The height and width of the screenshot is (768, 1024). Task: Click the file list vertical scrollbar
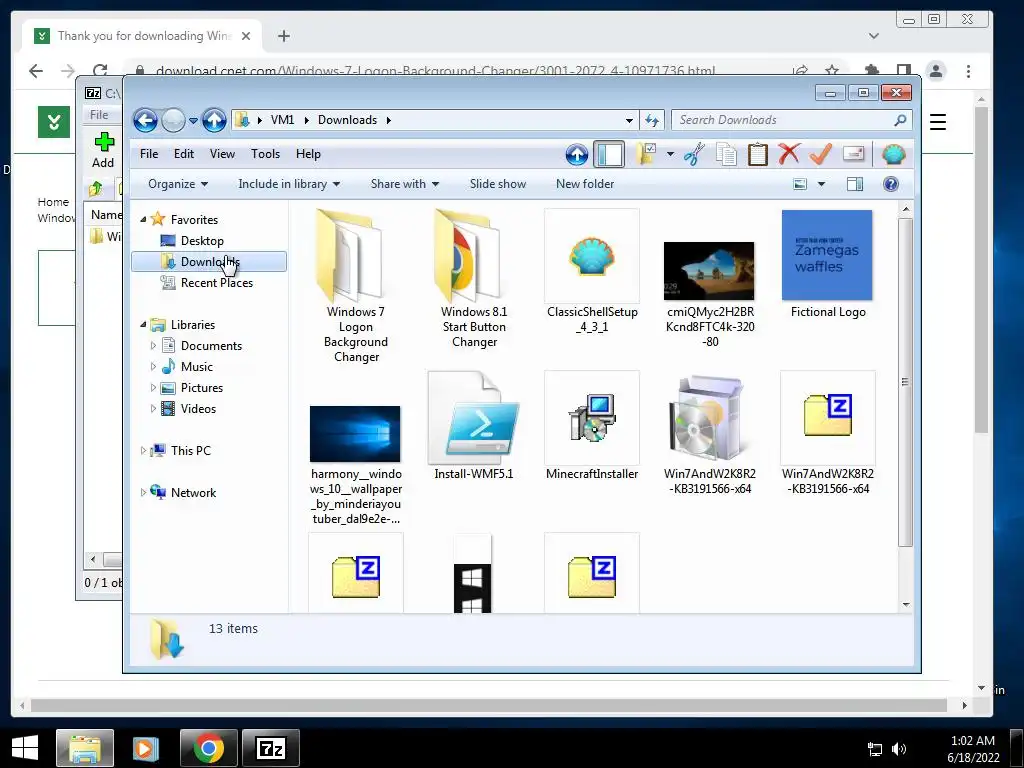905,382
